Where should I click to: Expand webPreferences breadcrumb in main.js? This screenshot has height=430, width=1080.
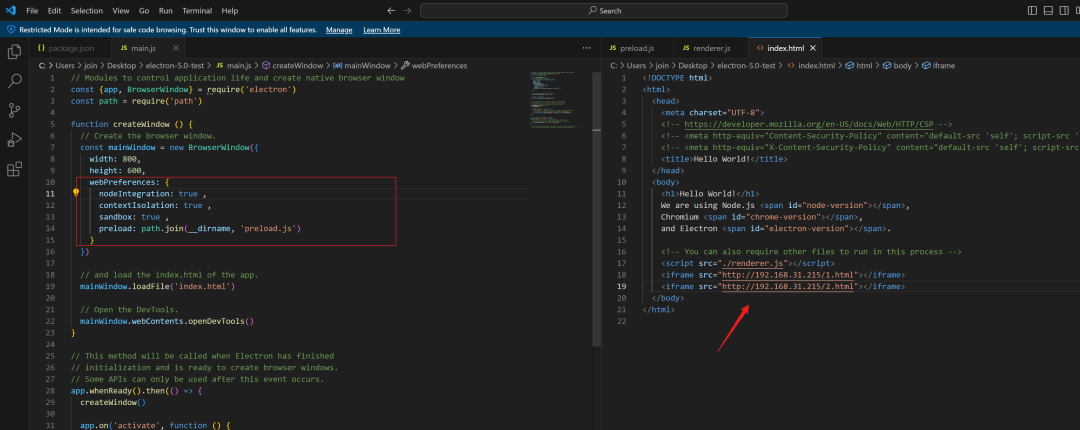pyautogui.click(x=434, y=65)
